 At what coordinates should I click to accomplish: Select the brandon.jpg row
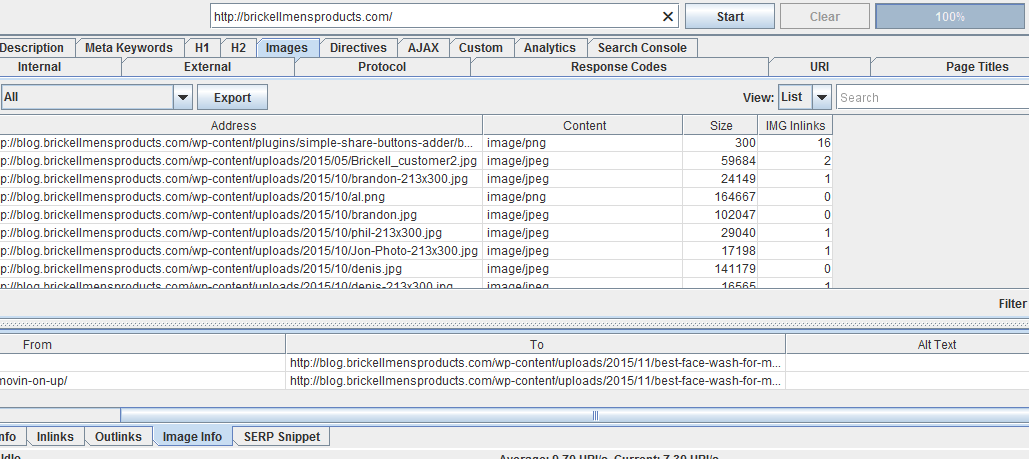416,215
